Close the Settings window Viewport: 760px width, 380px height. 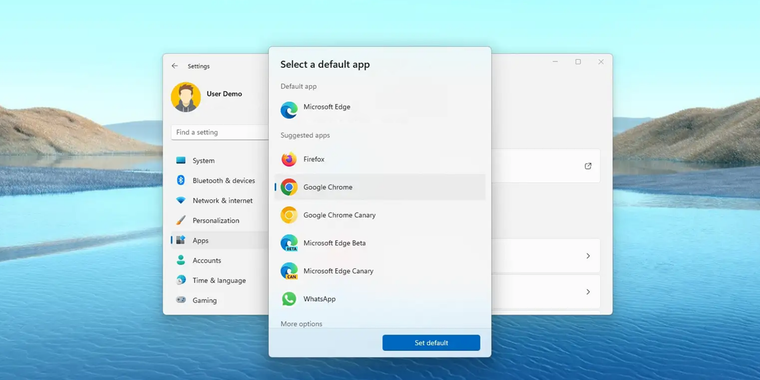[601, 62]
